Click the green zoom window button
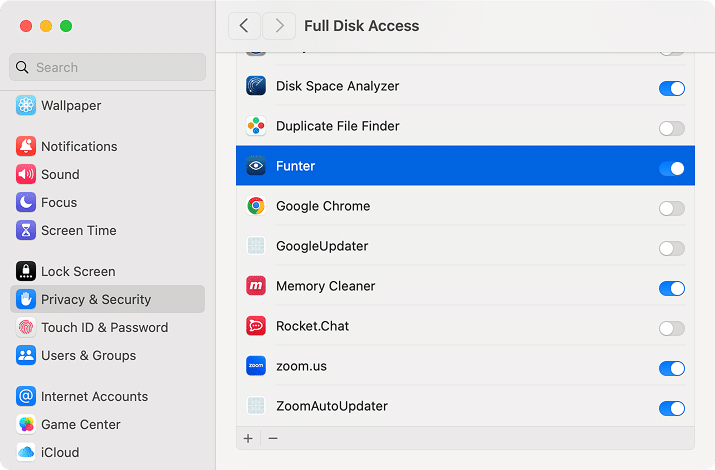 pos(66,26)
